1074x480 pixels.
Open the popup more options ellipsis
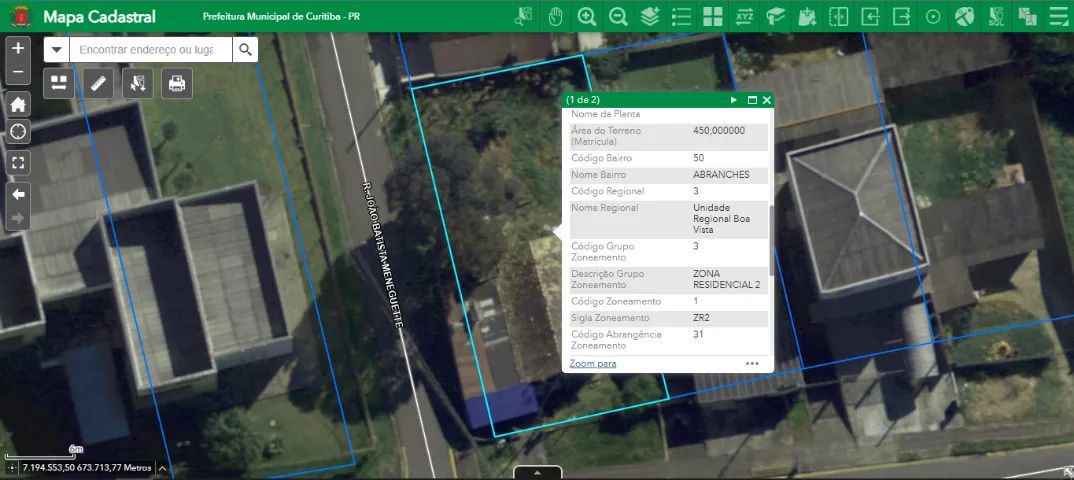[x=752, y=363]
